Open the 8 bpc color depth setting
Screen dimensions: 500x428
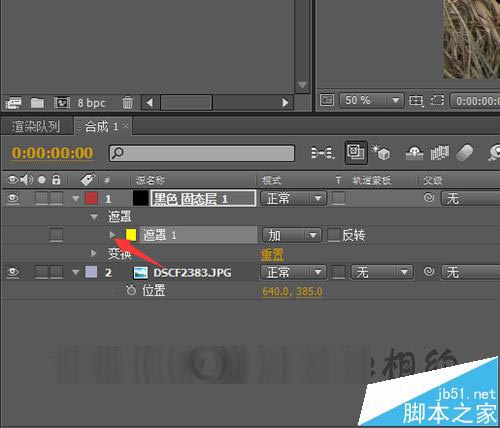(x=91, y=103)
